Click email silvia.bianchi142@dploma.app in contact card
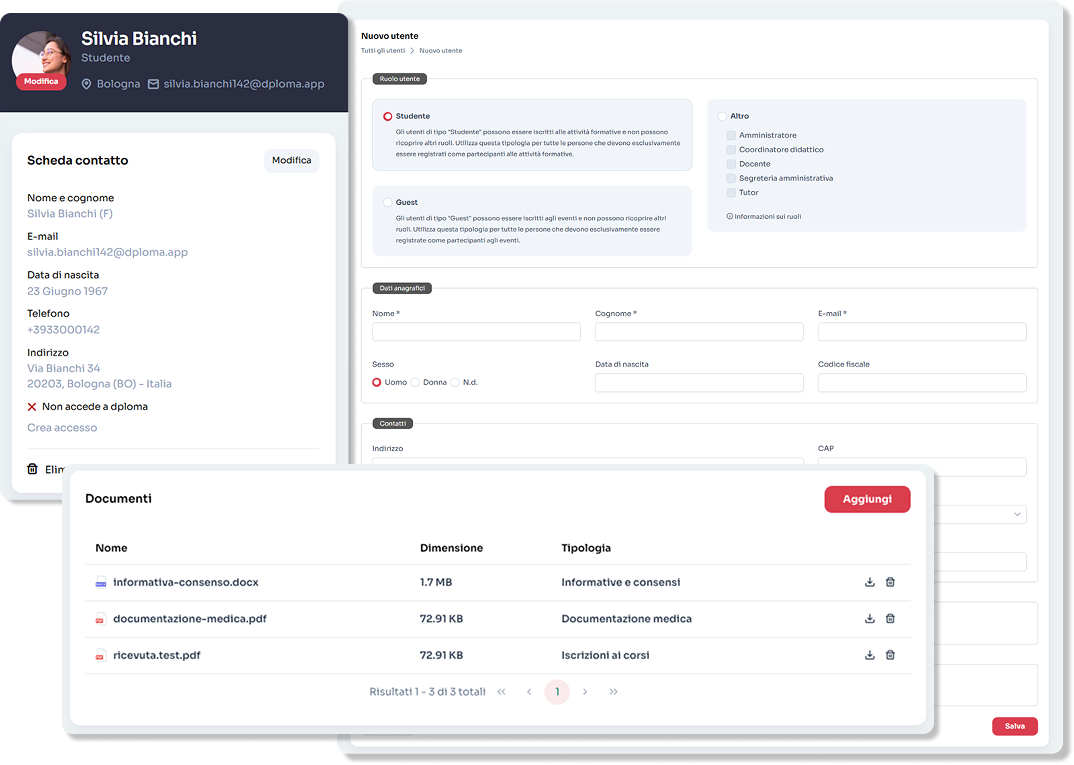The height and width of the screenshot is (765, 1074). tap(108, 252)
